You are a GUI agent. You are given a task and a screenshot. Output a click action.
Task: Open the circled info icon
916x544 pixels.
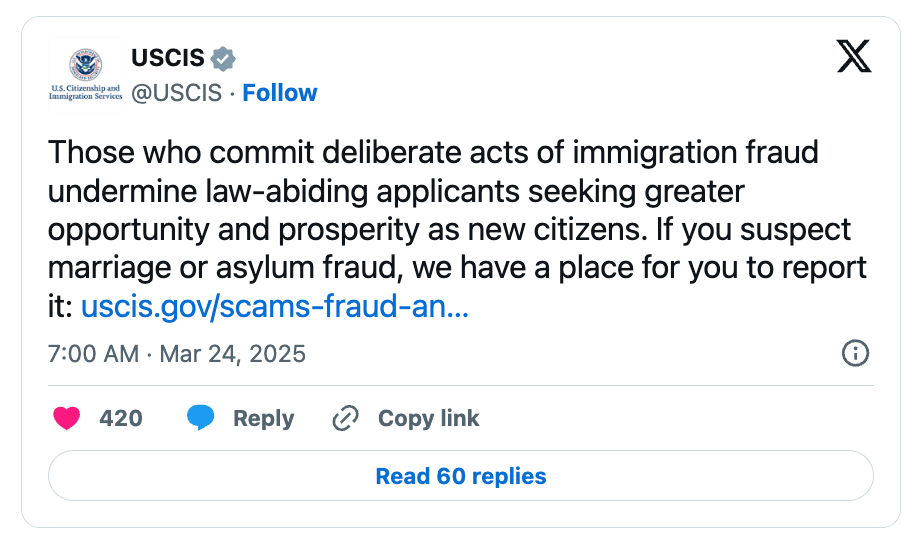855,353
